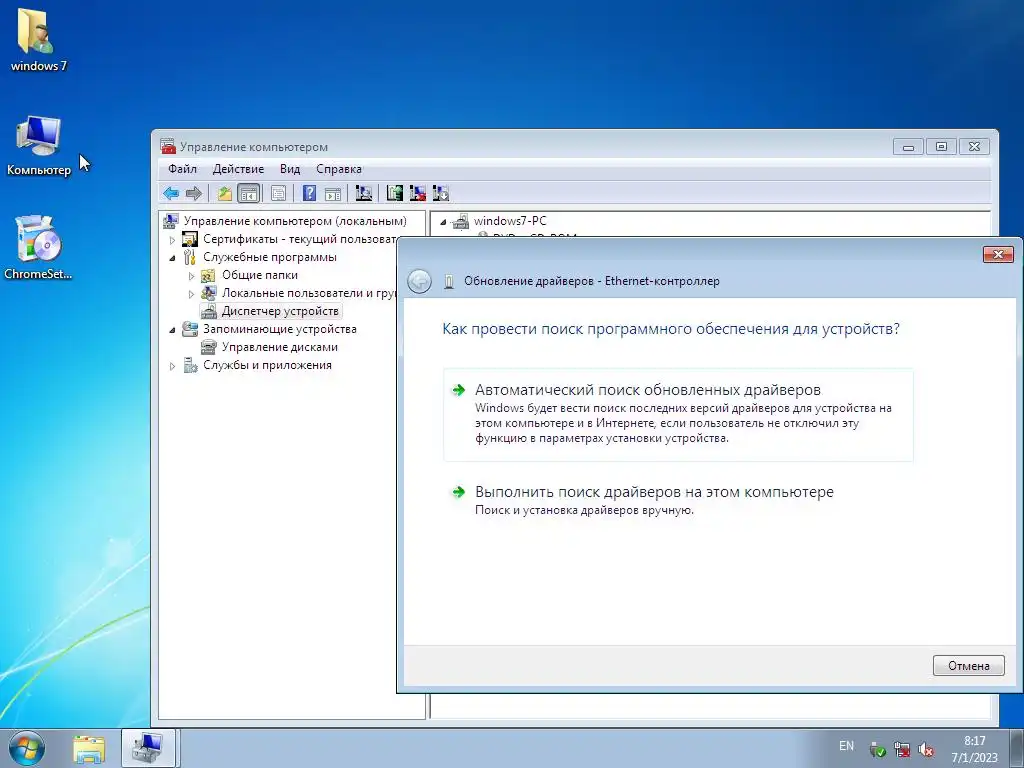The image size is (1024, 768).
Task: Expand the Сертификаты - текущий пользователь node
Action: click(172, 240)
